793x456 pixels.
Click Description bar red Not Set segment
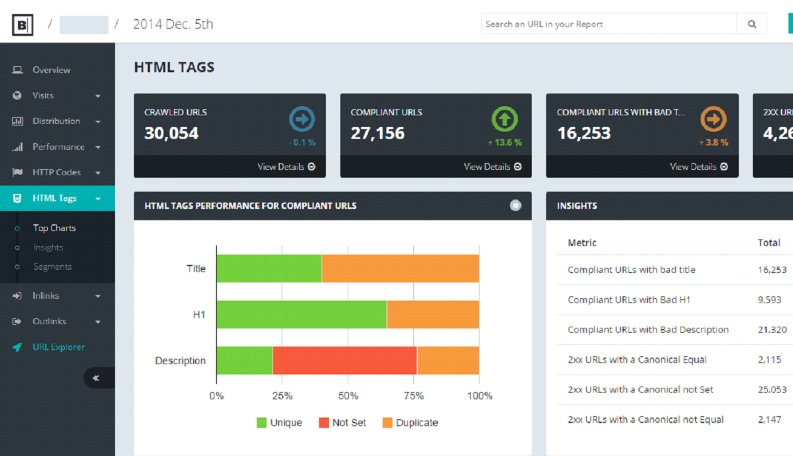click(345, 360)
